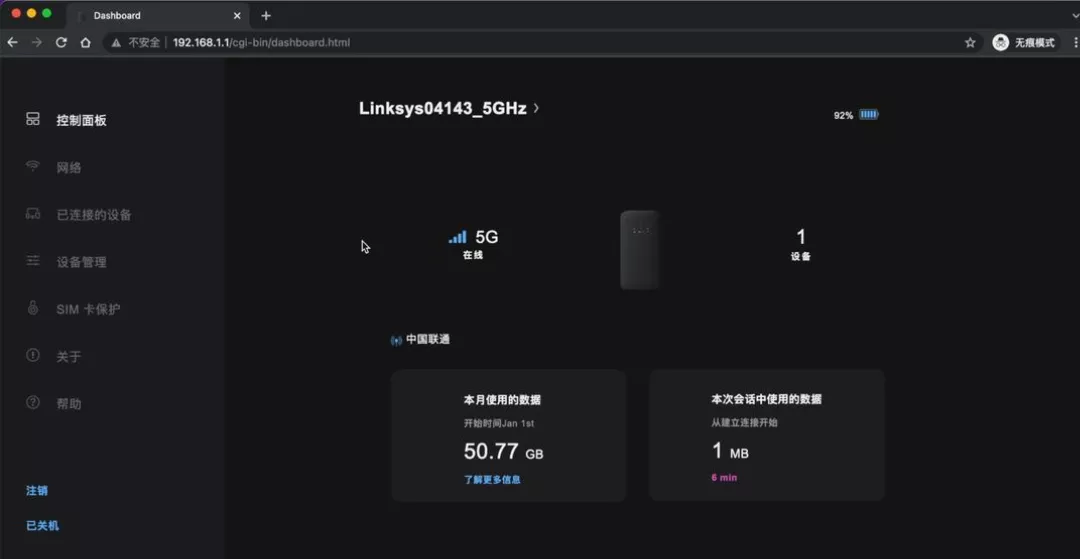The height and width of the screenshot is (559, 1080).
Task: Click the 开始时间Jan 1st text
Action: (x=499, y=423)
